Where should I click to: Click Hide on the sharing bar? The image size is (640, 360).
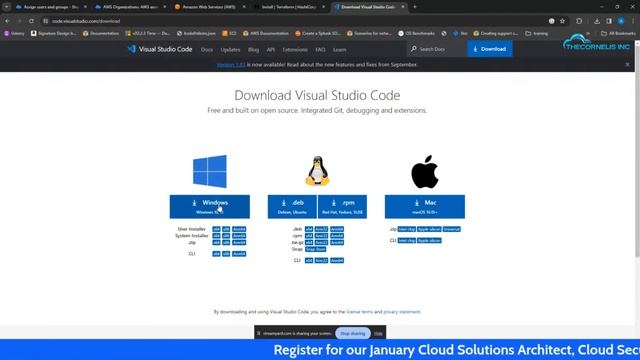[x=378, y=333]
